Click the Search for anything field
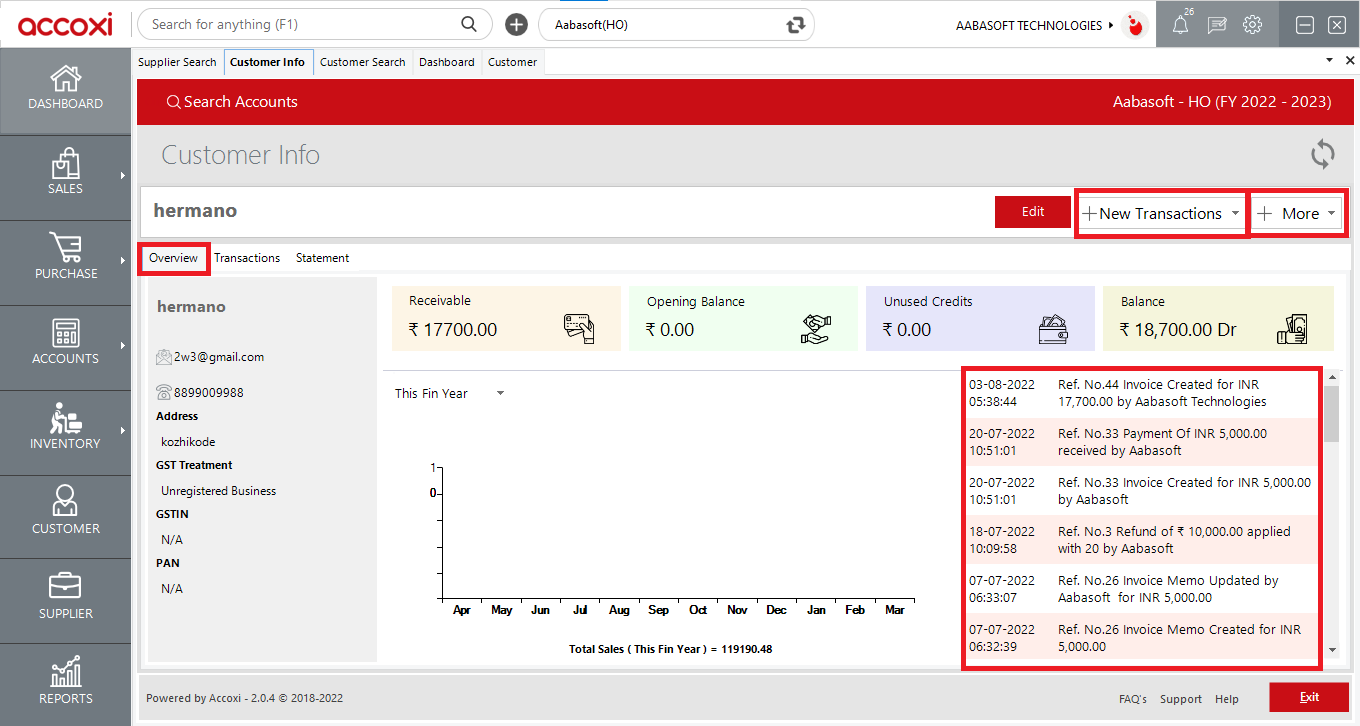The width and height of the screenshot is (1360, 726). [315, 24]
